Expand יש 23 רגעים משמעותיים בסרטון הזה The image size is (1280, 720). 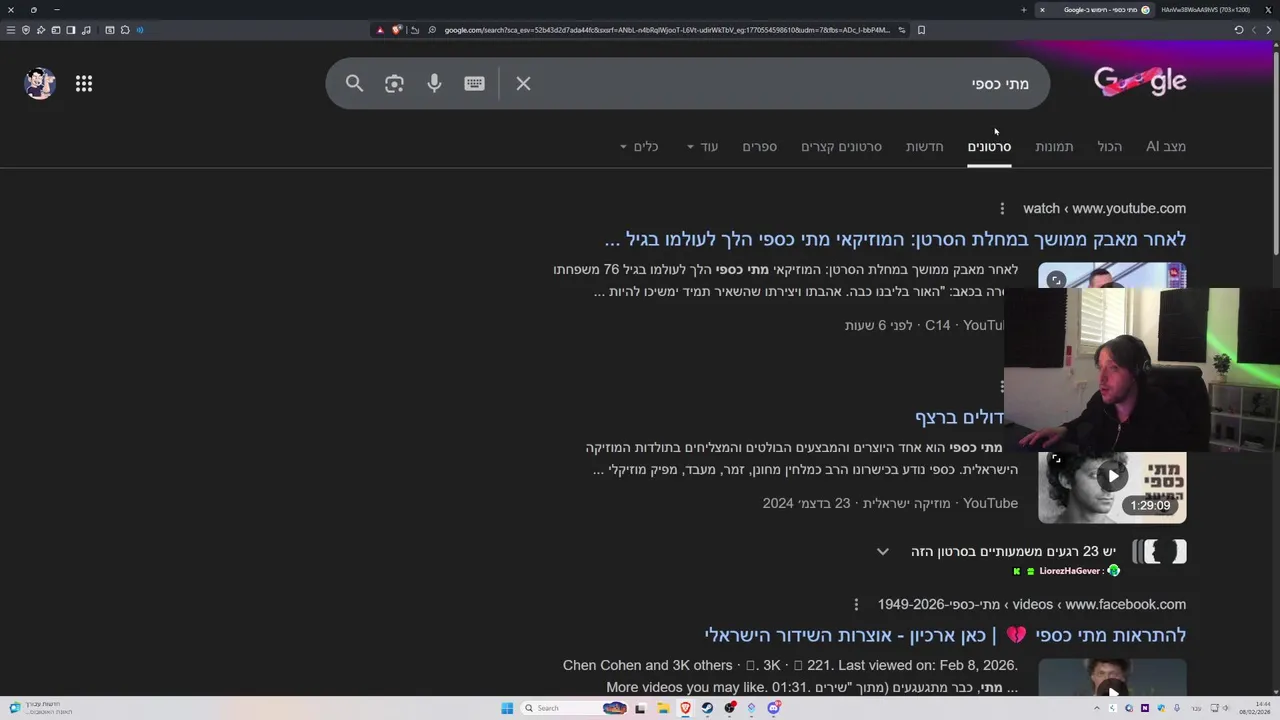point(882,551)
